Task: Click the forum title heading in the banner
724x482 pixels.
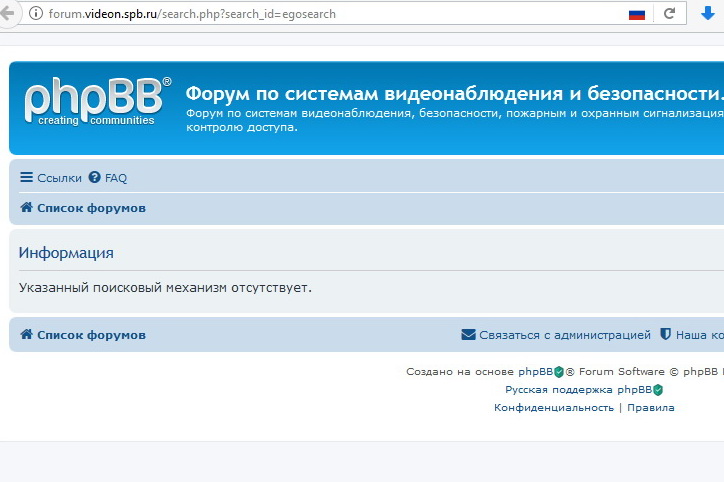Action: [x=450, y=94]
